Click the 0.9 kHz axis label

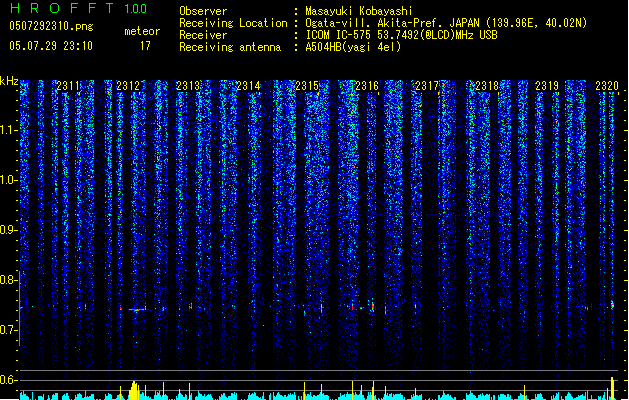point(8,230)
